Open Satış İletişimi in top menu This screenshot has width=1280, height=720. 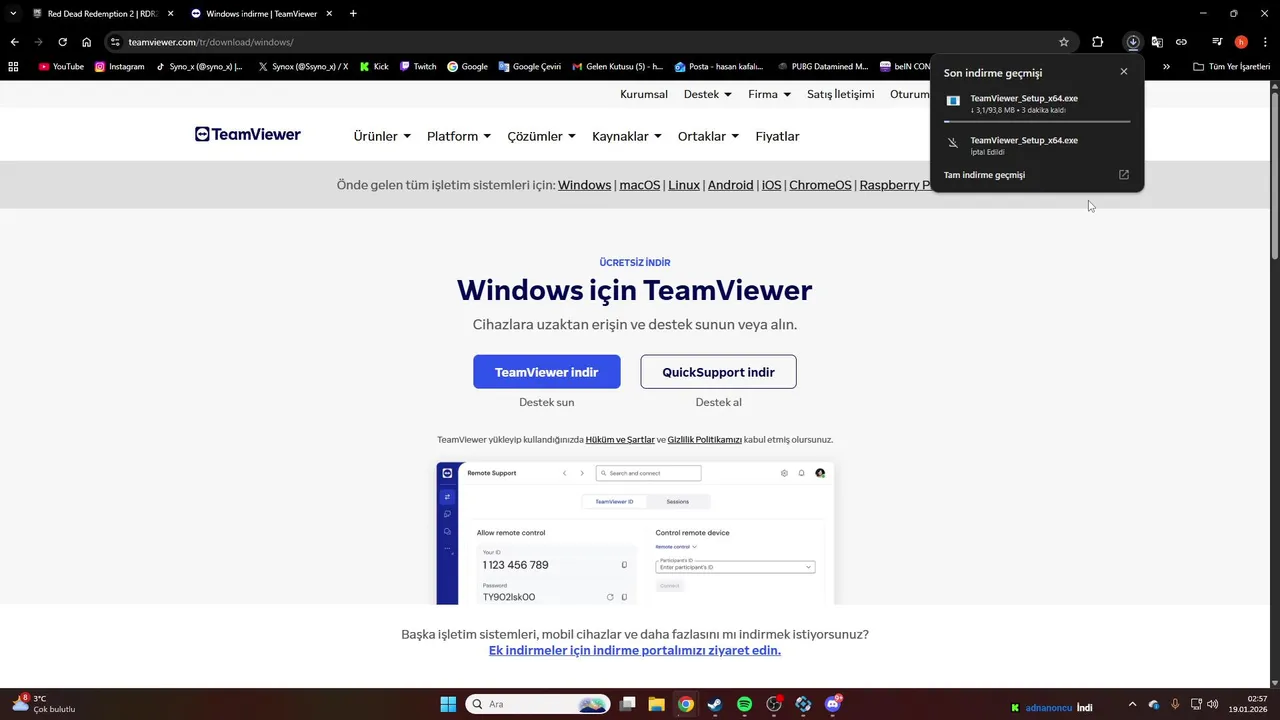pos(841,94)
